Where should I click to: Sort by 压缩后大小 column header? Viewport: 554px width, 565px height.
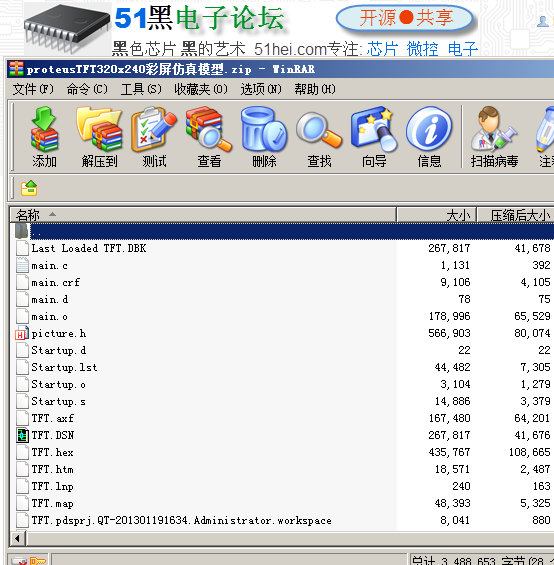coord(516,215)
